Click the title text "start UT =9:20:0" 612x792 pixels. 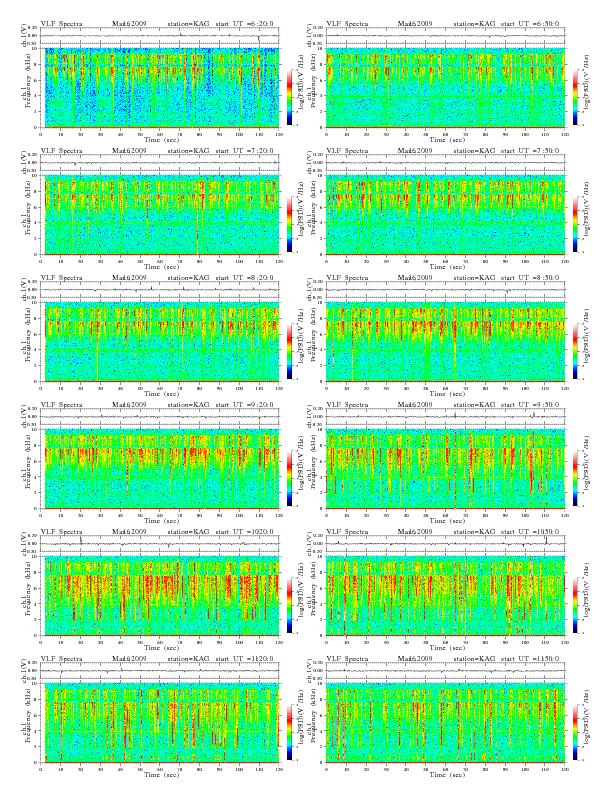coord(244,405)
